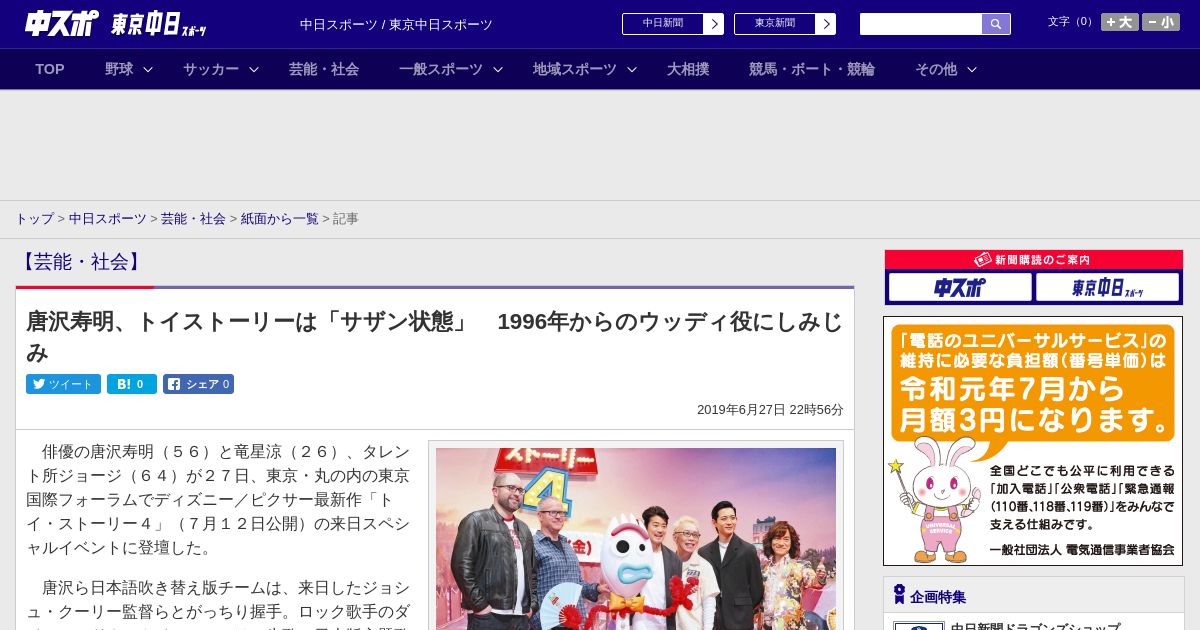Expand the 地域スポーツ dropdown chevron
1200x630 pixels.
click(632, 70)
